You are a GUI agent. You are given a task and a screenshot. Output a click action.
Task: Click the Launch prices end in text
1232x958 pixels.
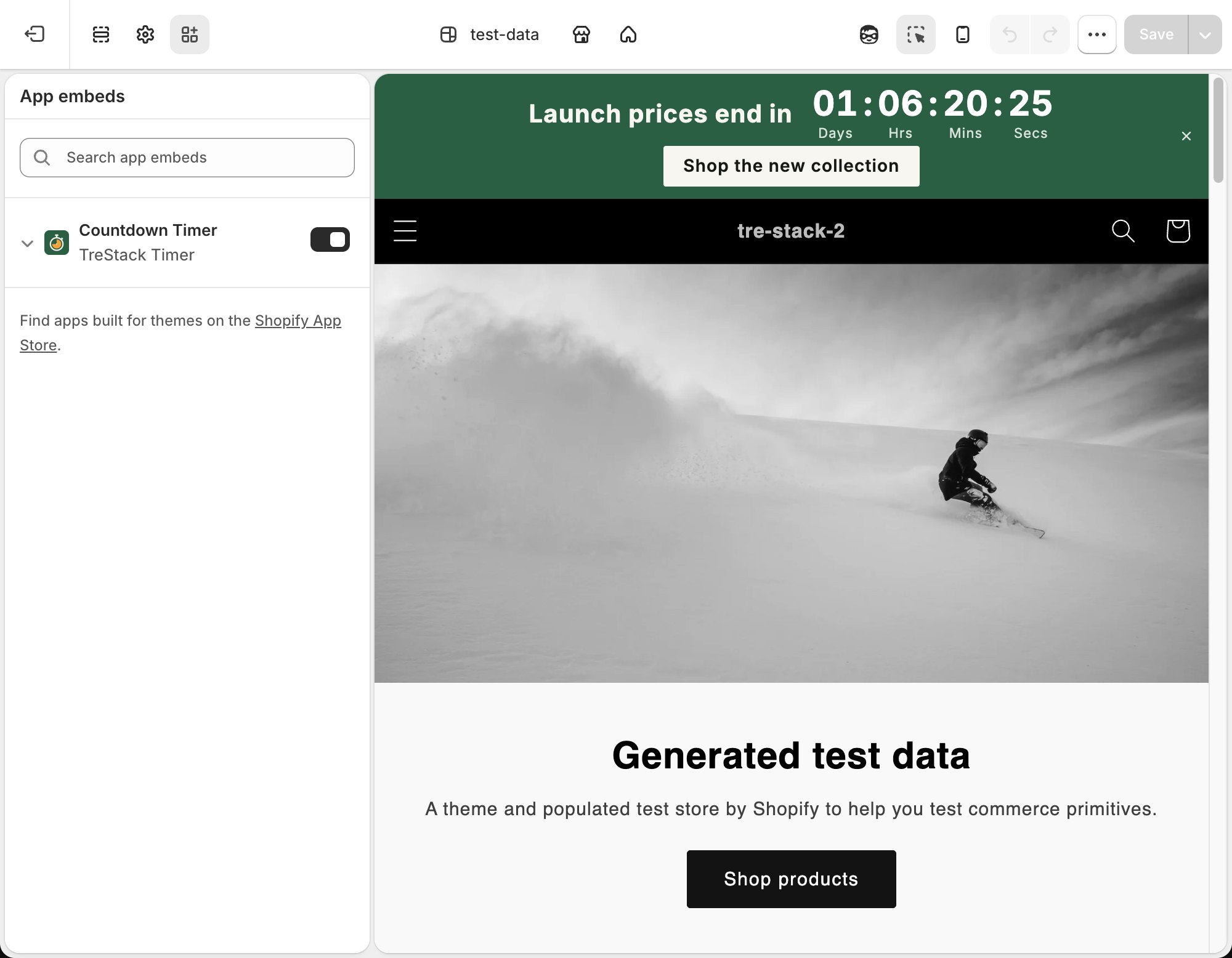tap(660, 114)
